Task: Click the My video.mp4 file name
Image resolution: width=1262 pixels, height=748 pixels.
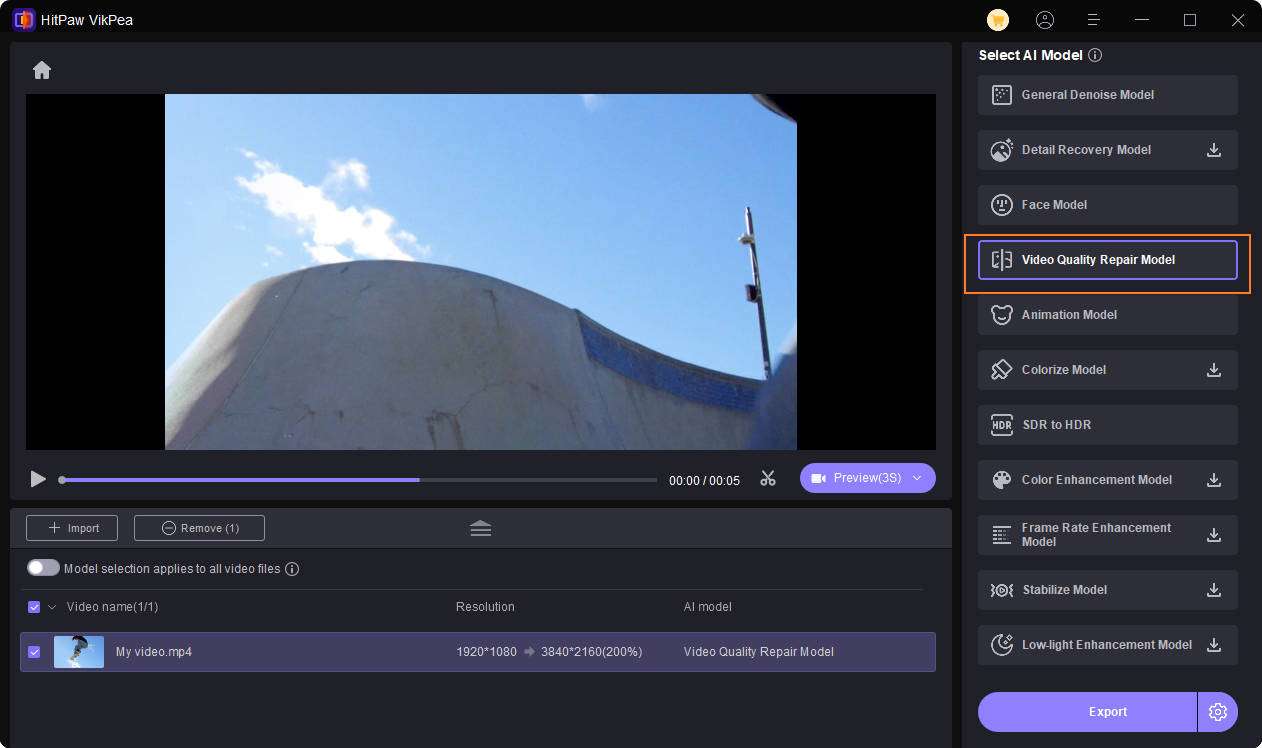Action: click(154, 652)
